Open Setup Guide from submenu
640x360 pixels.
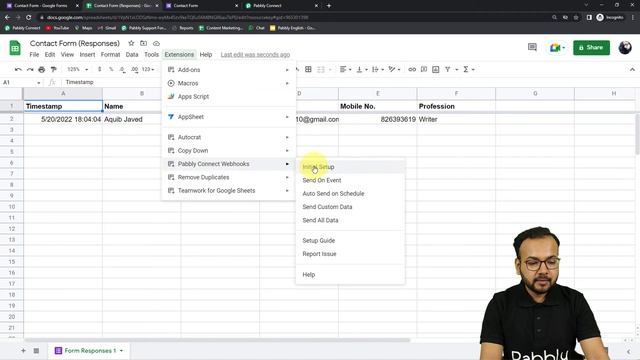[x=350, y=240]
